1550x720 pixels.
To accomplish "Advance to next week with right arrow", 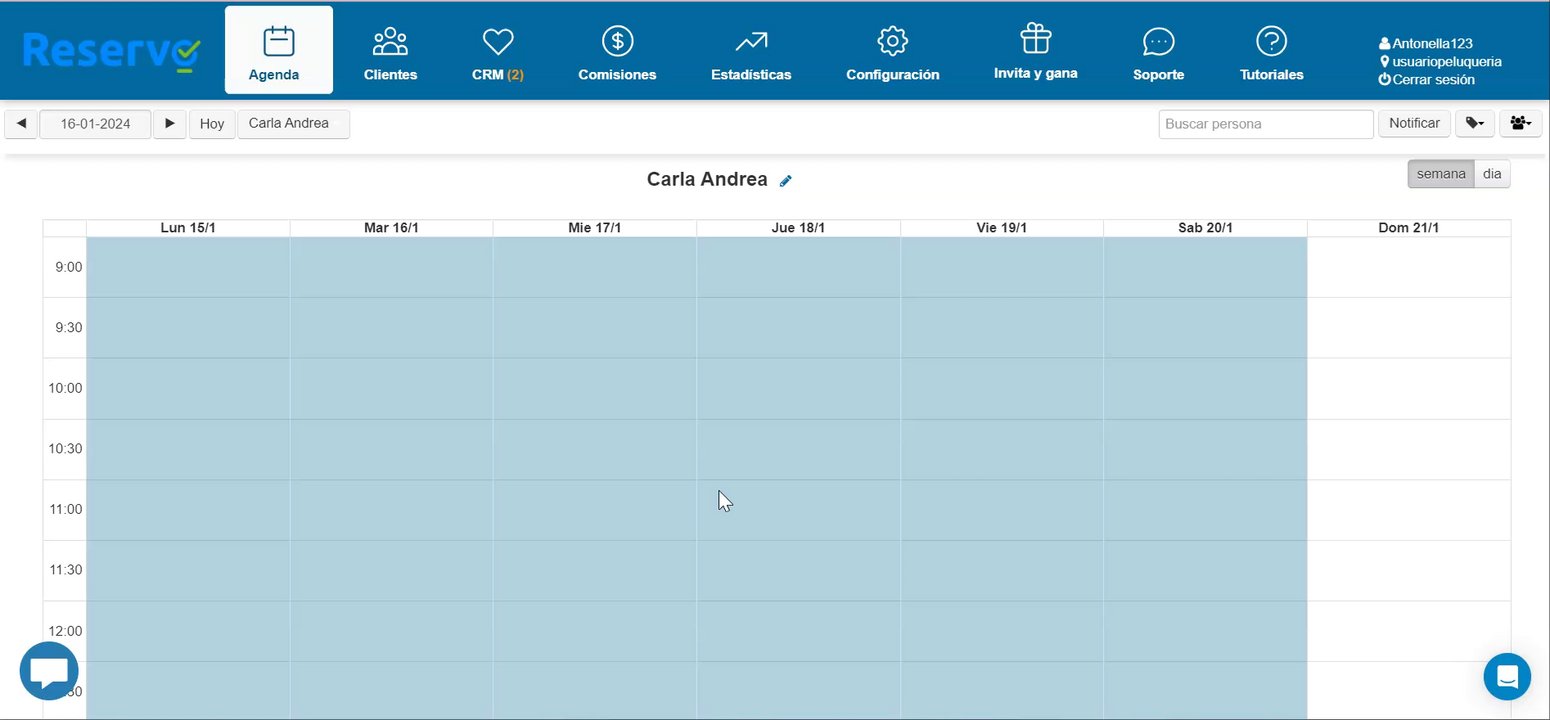I will coord(170,124).
